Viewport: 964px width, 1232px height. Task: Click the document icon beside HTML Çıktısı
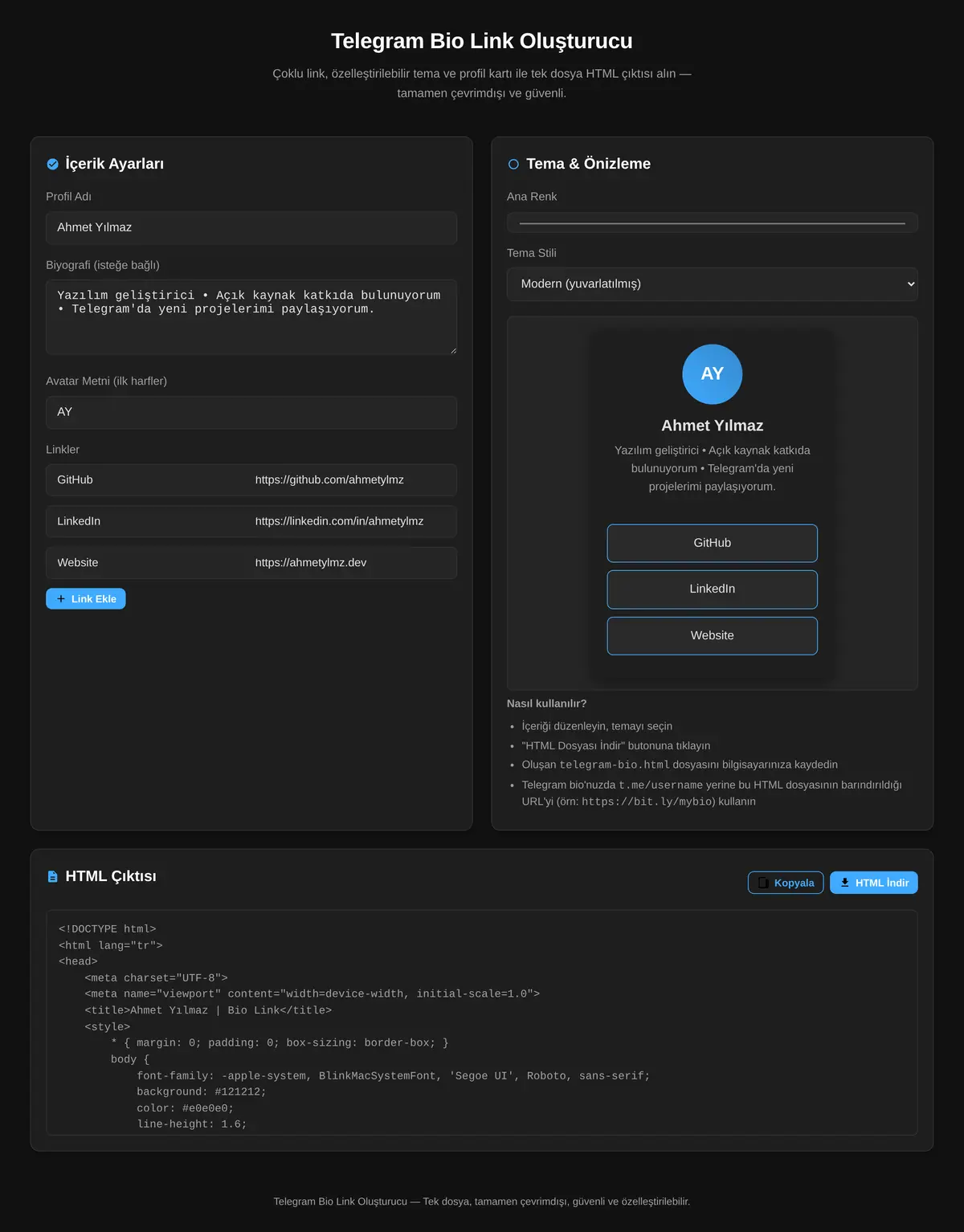point(53,876)
